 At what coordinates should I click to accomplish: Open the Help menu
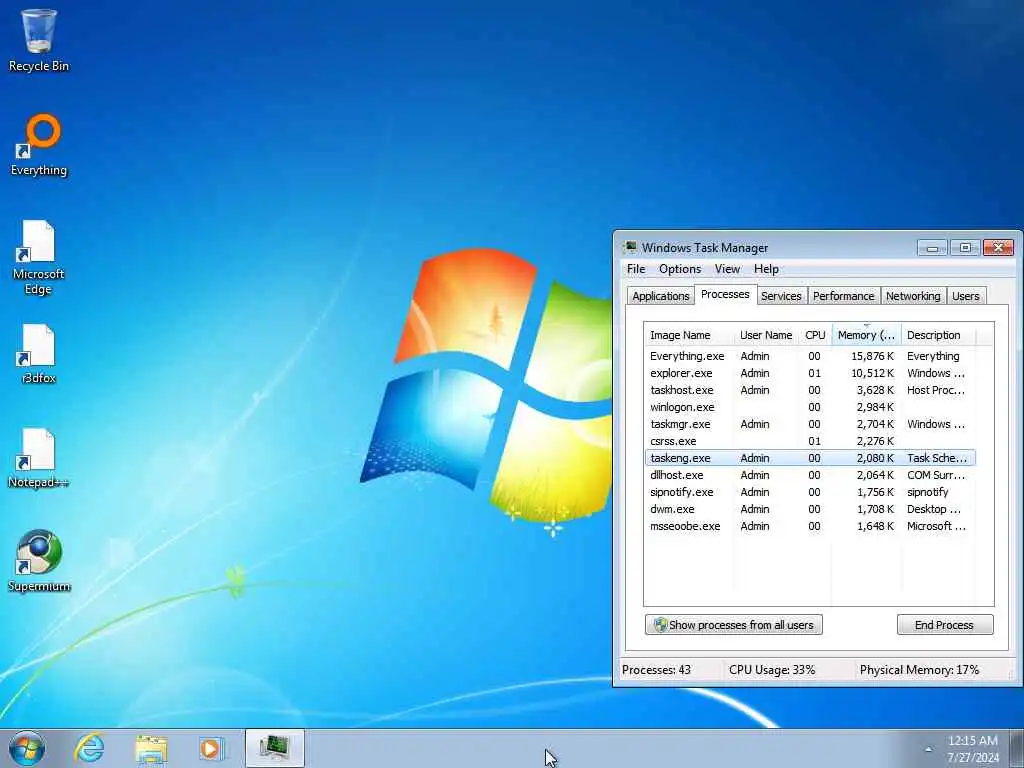pyautogui.click(x=766, y=269)
